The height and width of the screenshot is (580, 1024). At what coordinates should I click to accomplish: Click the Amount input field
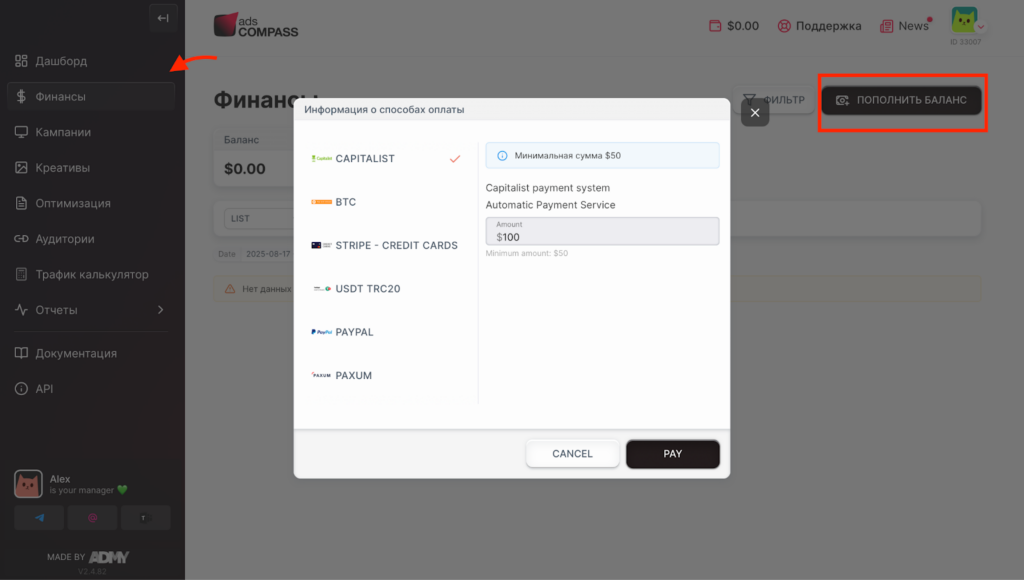point(602,231)
